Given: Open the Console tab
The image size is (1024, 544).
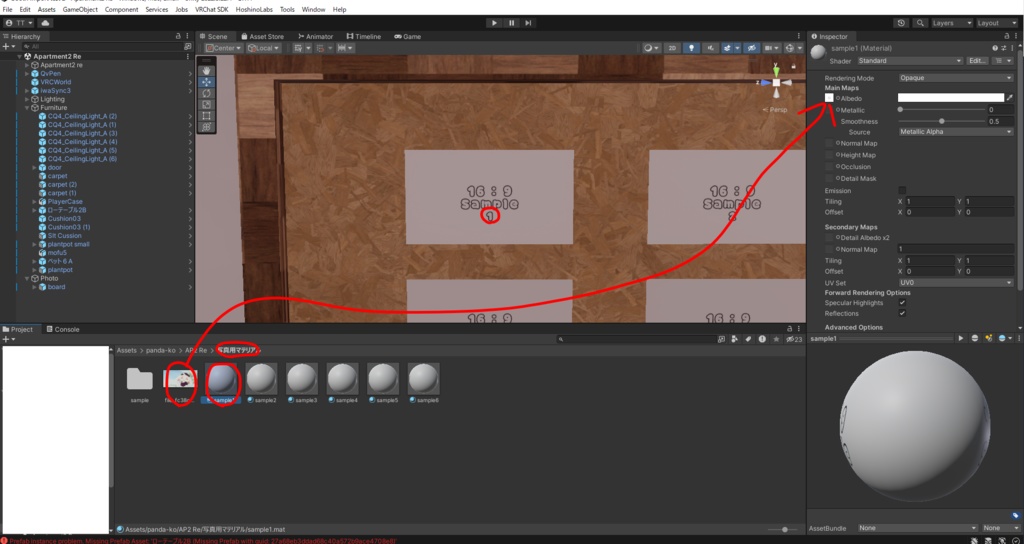Looking at the screenshot, I should 62,329.
